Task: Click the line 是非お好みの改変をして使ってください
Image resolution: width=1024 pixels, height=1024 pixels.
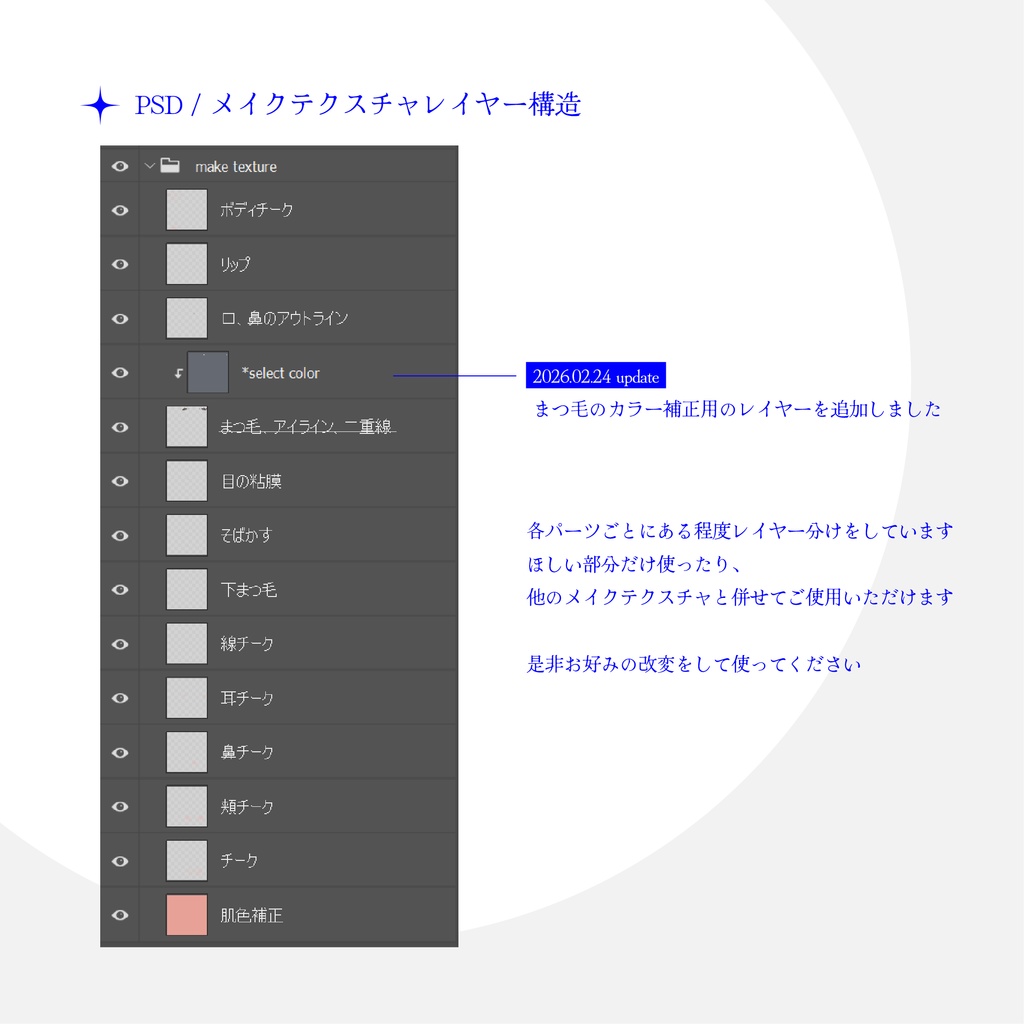Action: coord(694,664)
